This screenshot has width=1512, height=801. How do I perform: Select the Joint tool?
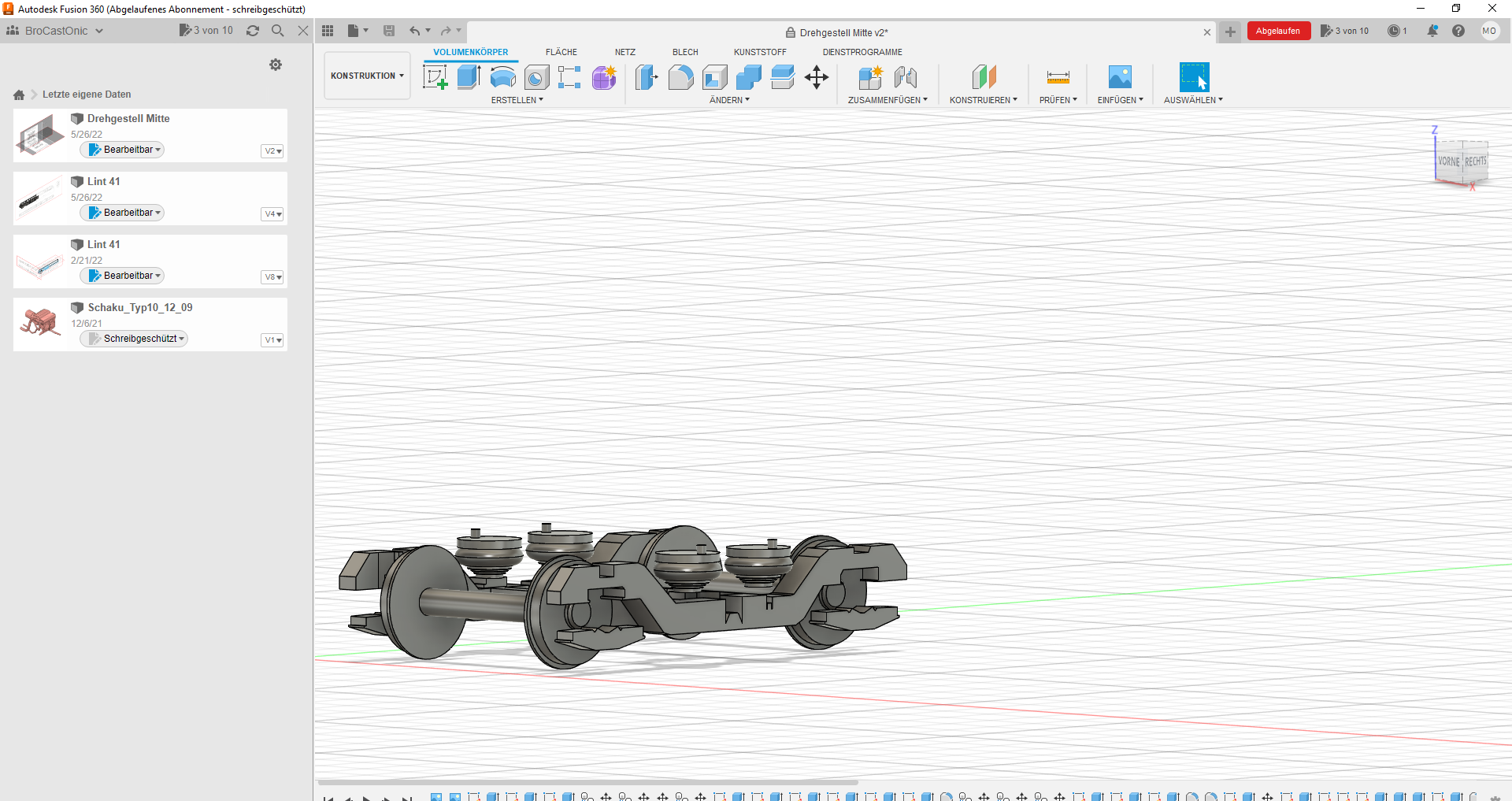[x=906, y=77]
